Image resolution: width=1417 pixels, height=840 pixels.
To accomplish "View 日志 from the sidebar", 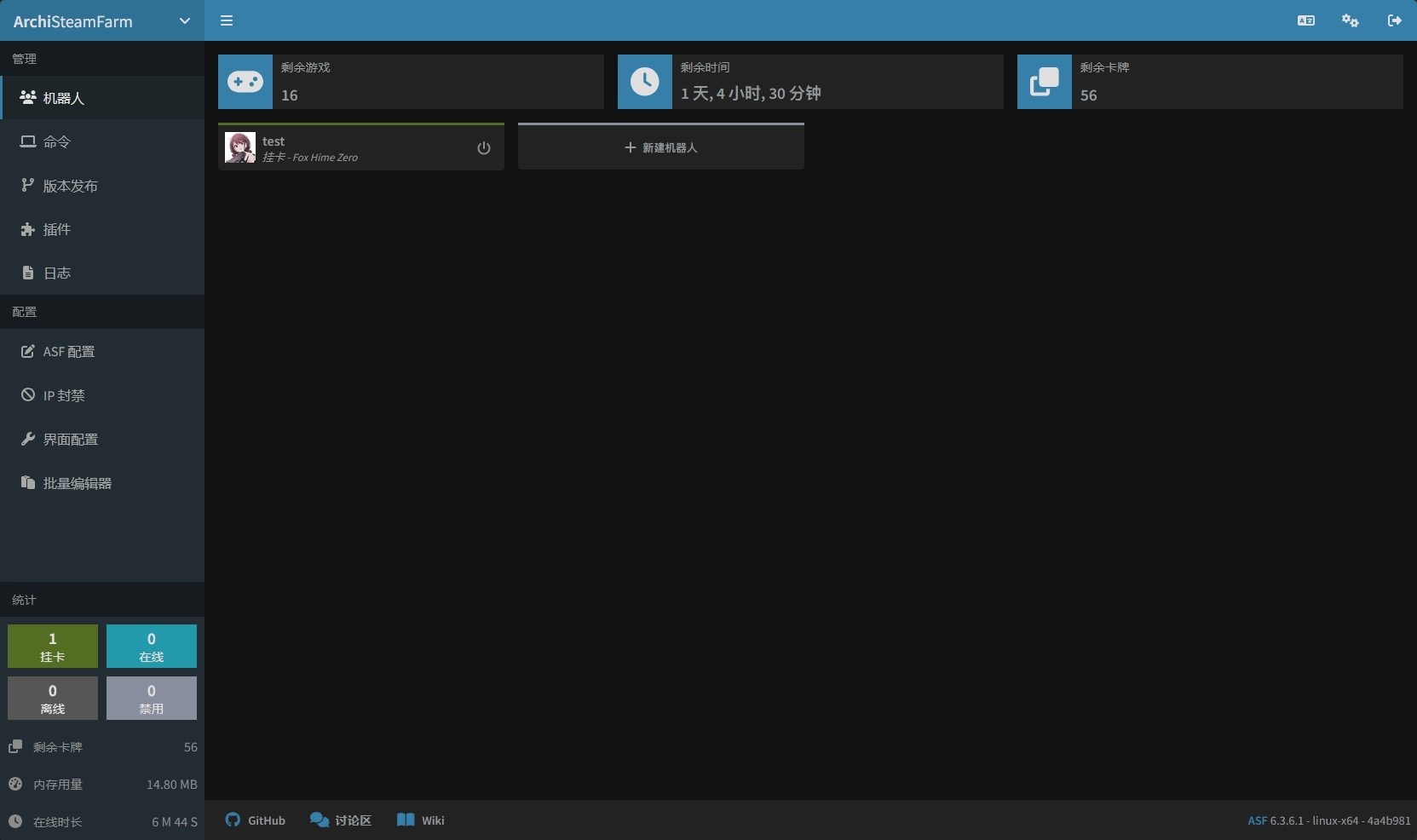I will click(102, 273).
